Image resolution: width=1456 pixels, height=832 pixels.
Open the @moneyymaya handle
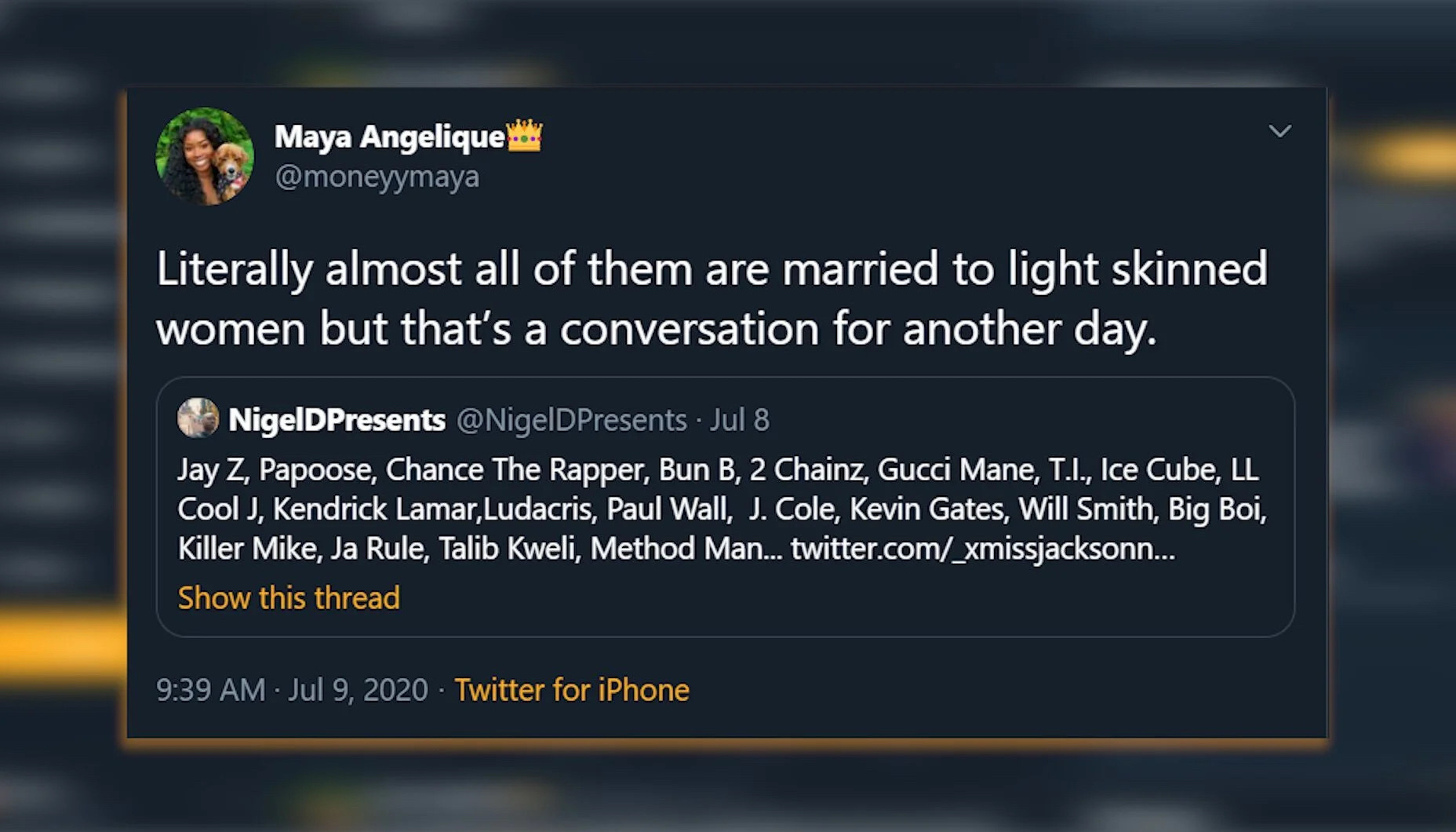click(377, 177)
